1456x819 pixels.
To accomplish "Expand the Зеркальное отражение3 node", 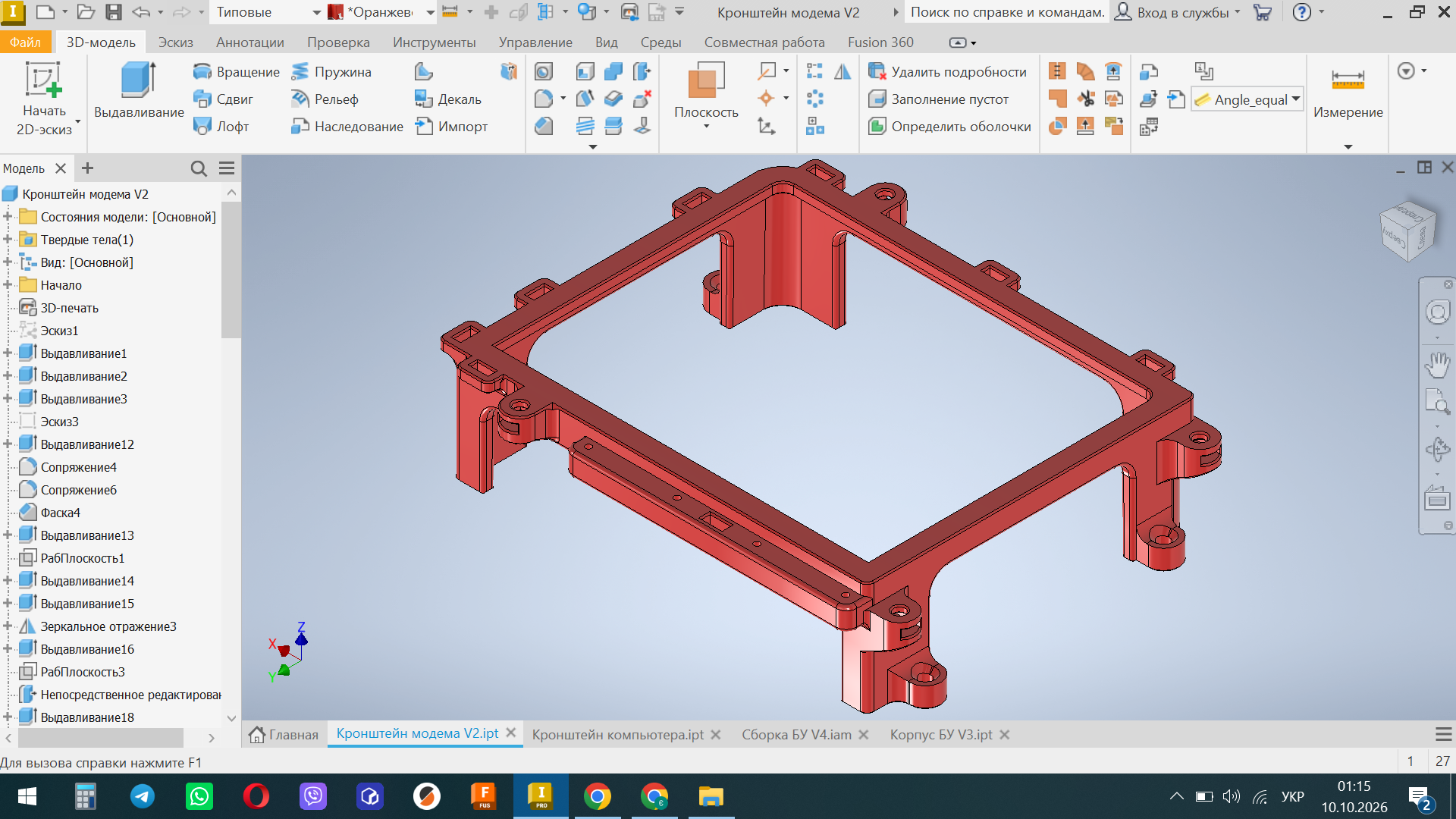I will [x=7, y=626].
